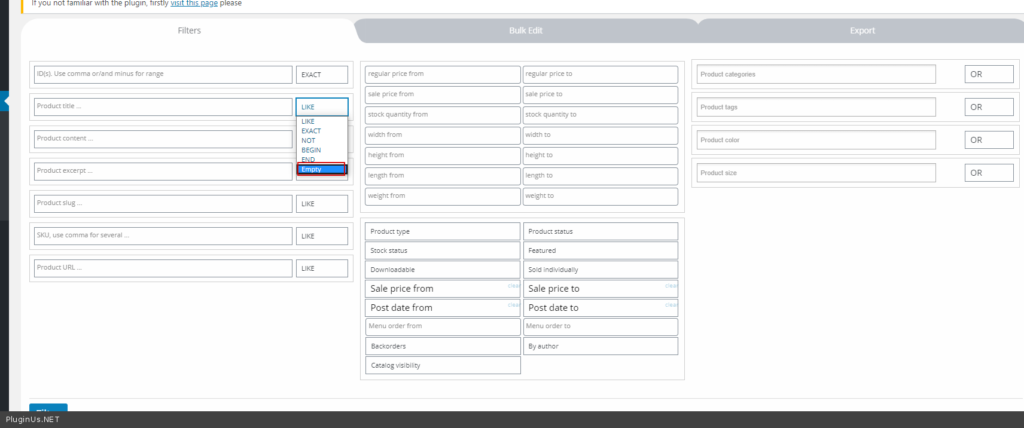Viewport: 1024px width, 428px height.
Task: Clear the Post date to field
Action: 671,305
